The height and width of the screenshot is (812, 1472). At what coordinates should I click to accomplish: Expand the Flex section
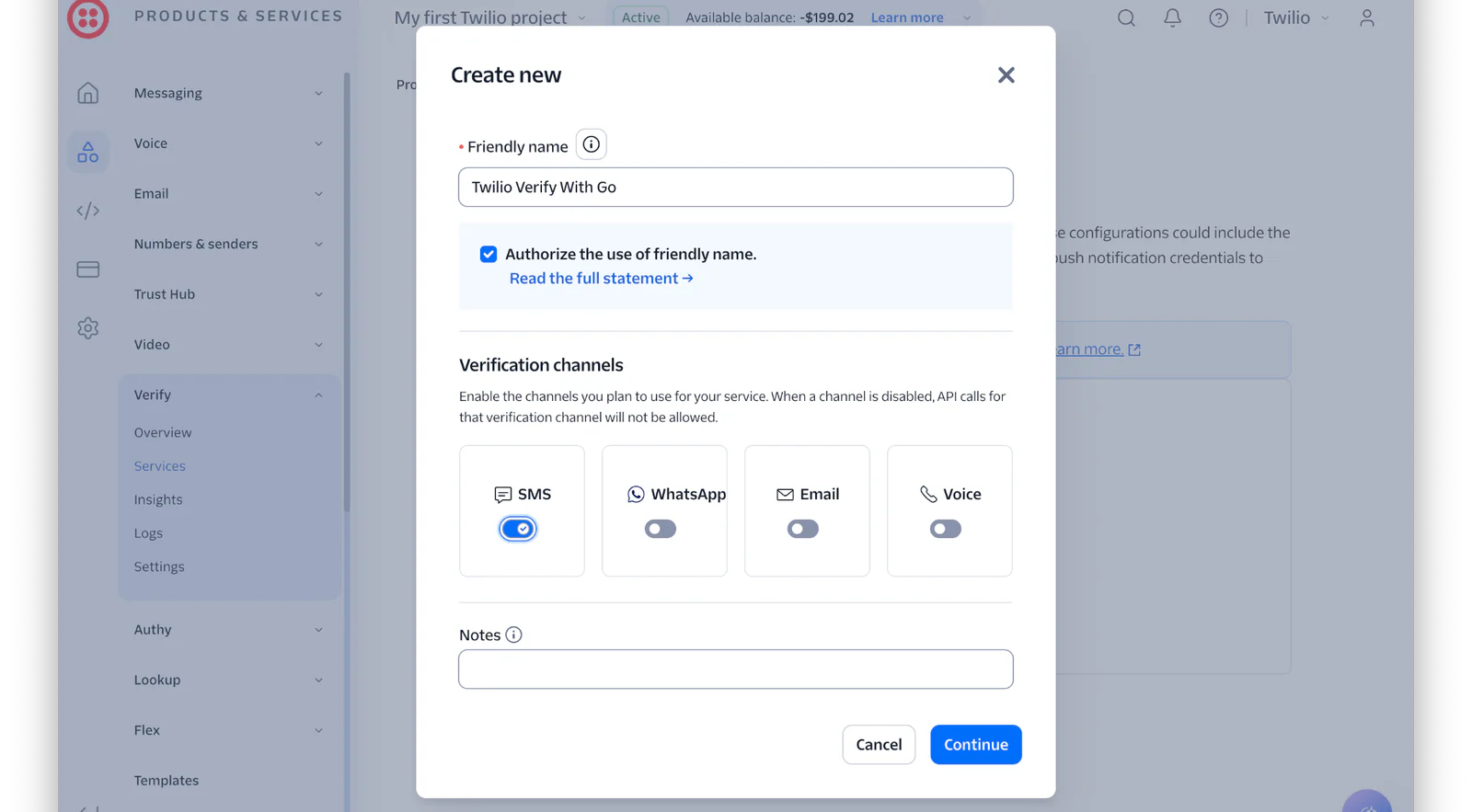(x=228, y=730)
